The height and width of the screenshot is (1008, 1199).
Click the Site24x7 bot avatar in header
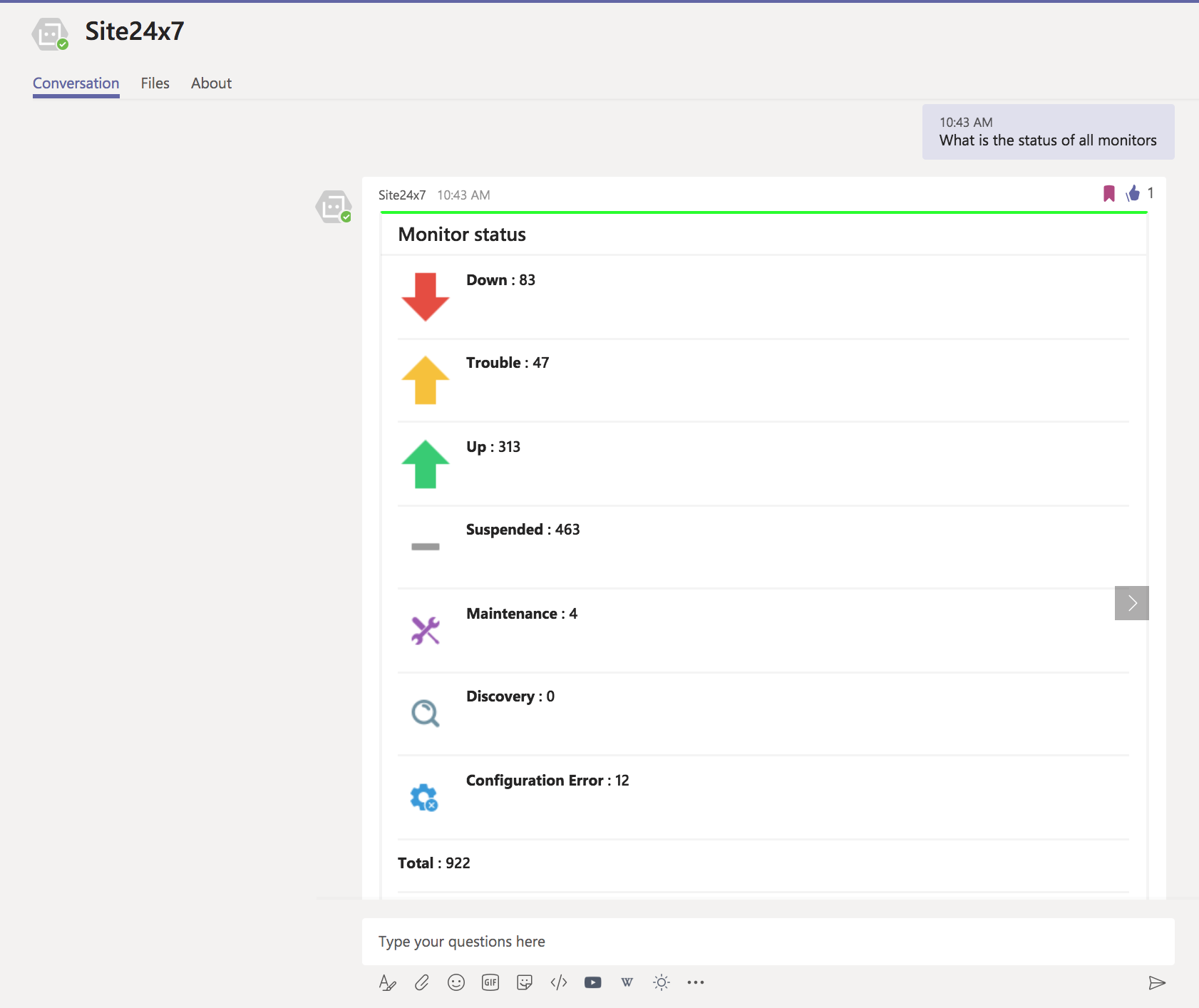50,34
